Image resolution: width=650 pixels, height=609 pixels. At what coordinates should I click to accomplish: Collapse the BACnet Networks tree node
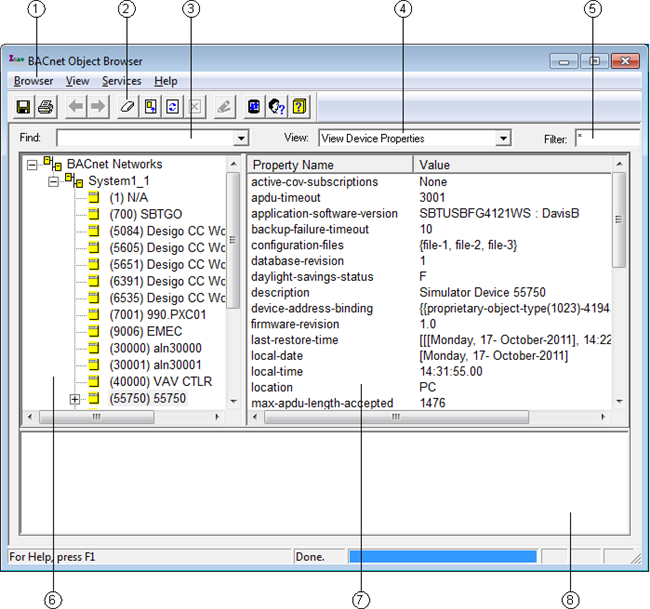[x=33, y=165]
